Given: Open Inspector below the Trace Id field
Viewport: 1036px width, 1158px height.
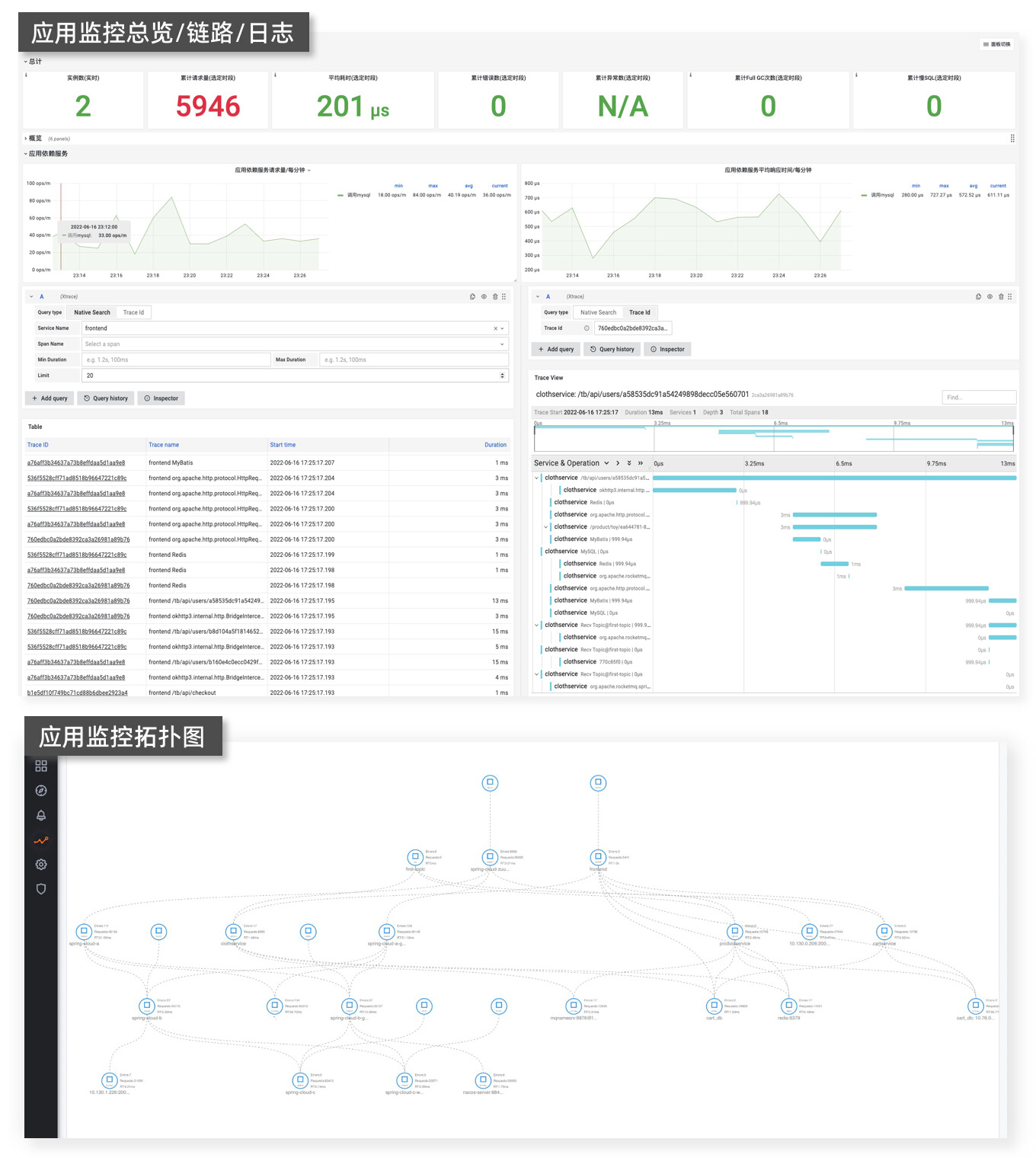Looking at the screenshot, I should 667,350.
